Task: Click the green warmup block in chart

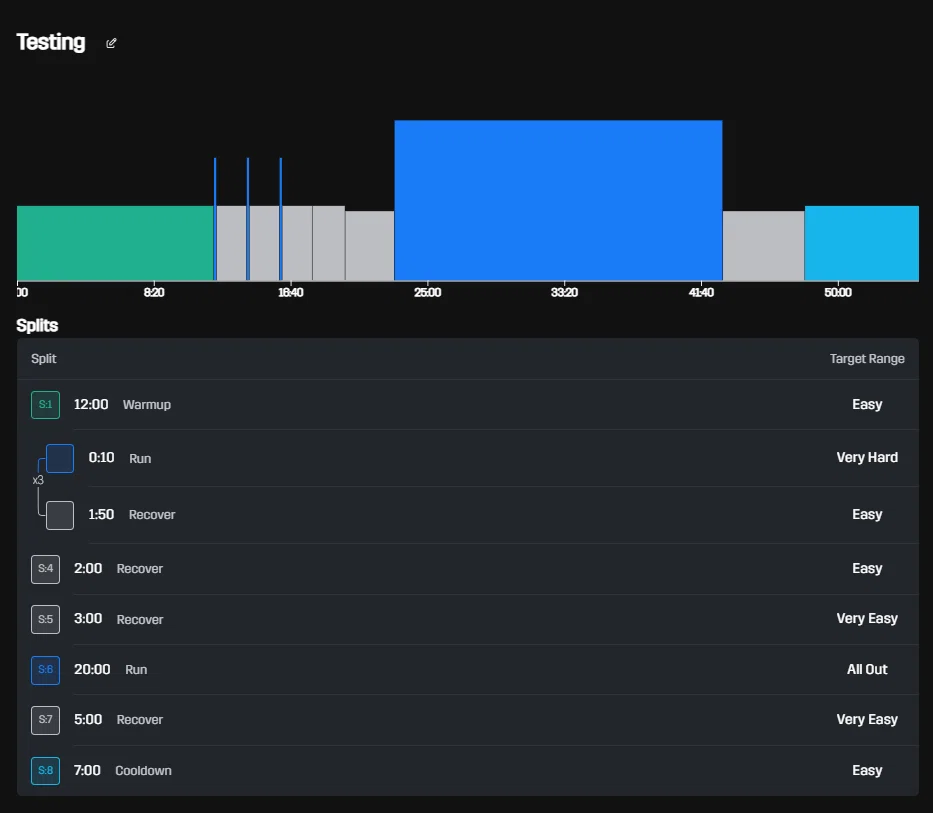Action: [115, 243]
